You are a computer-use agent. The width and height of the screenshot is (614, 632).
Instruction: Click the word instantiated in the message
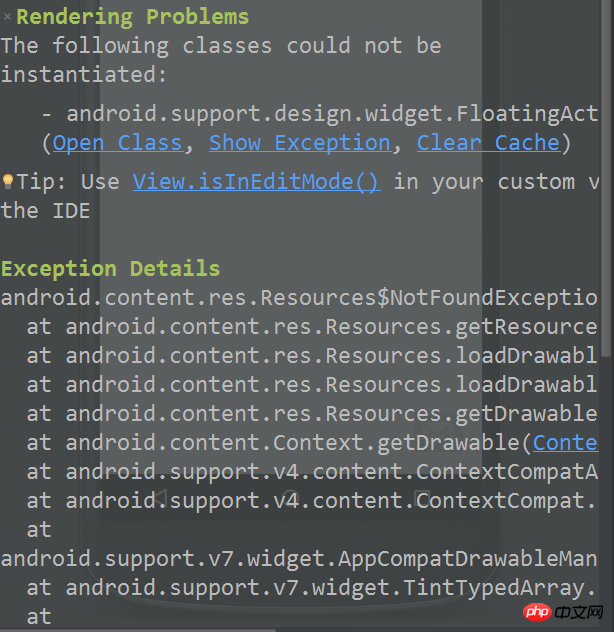pyautogui.click(x=83, y=75)
